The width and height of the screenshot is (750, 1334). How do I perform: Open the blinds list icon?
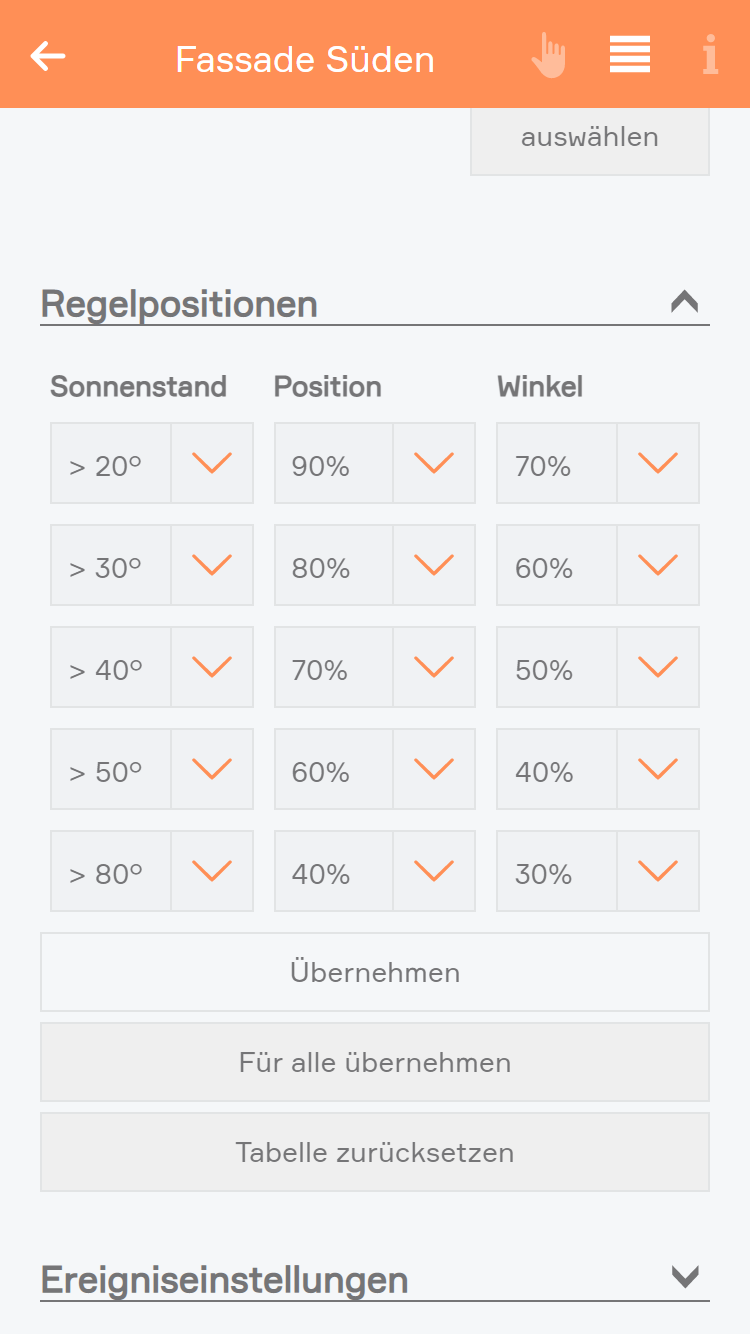tap(630, 55)
